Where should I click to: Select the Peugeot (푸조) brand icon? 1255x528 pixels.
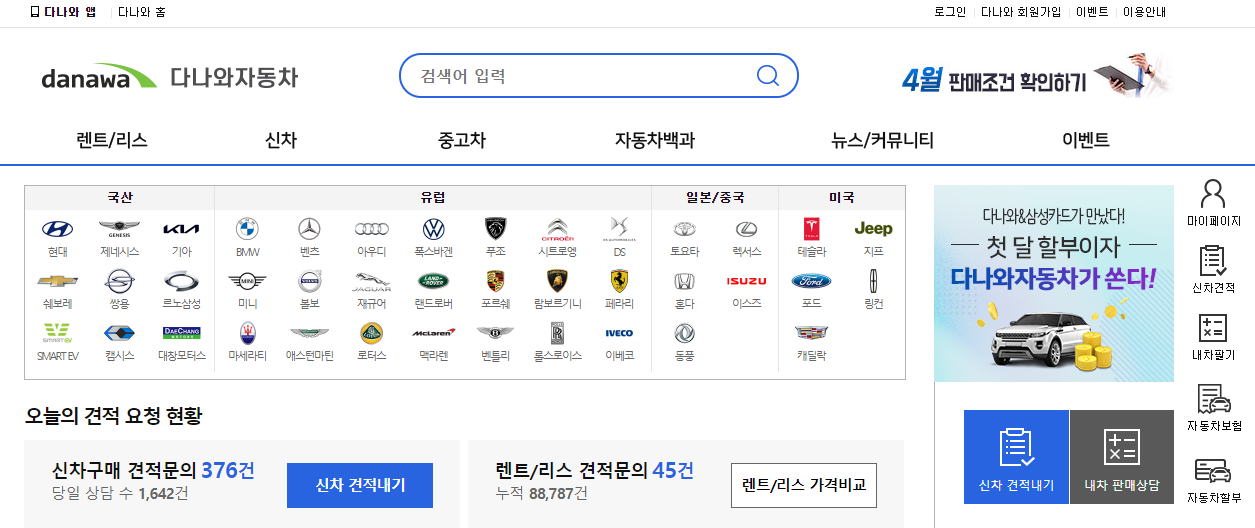tap(496, 229)
